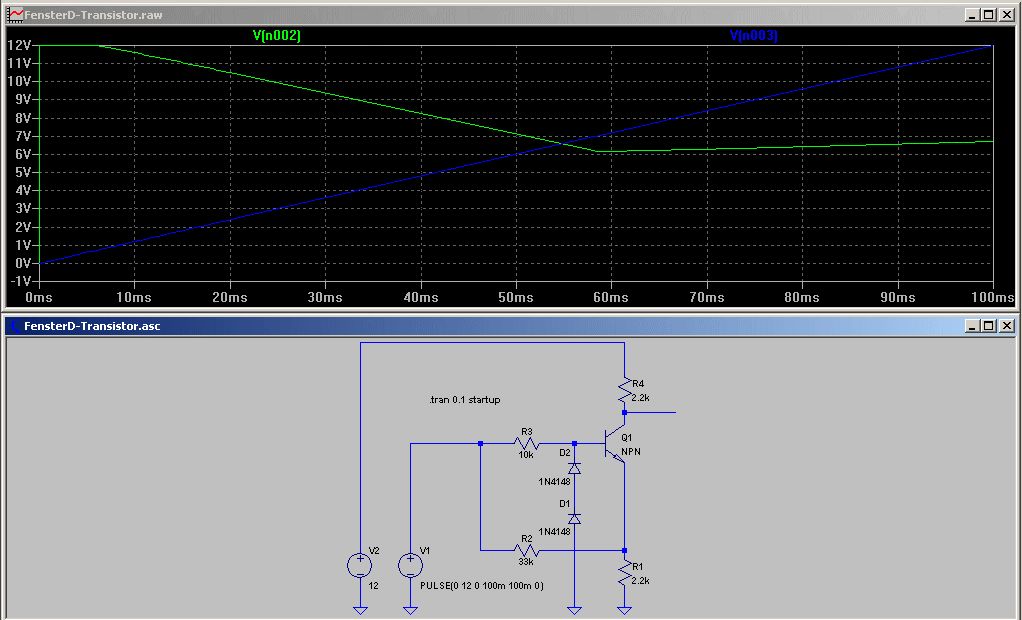Select the Q1 NPN transistor symbol
The height and width of the screenshot is (620, 1022).
point(615,445)
